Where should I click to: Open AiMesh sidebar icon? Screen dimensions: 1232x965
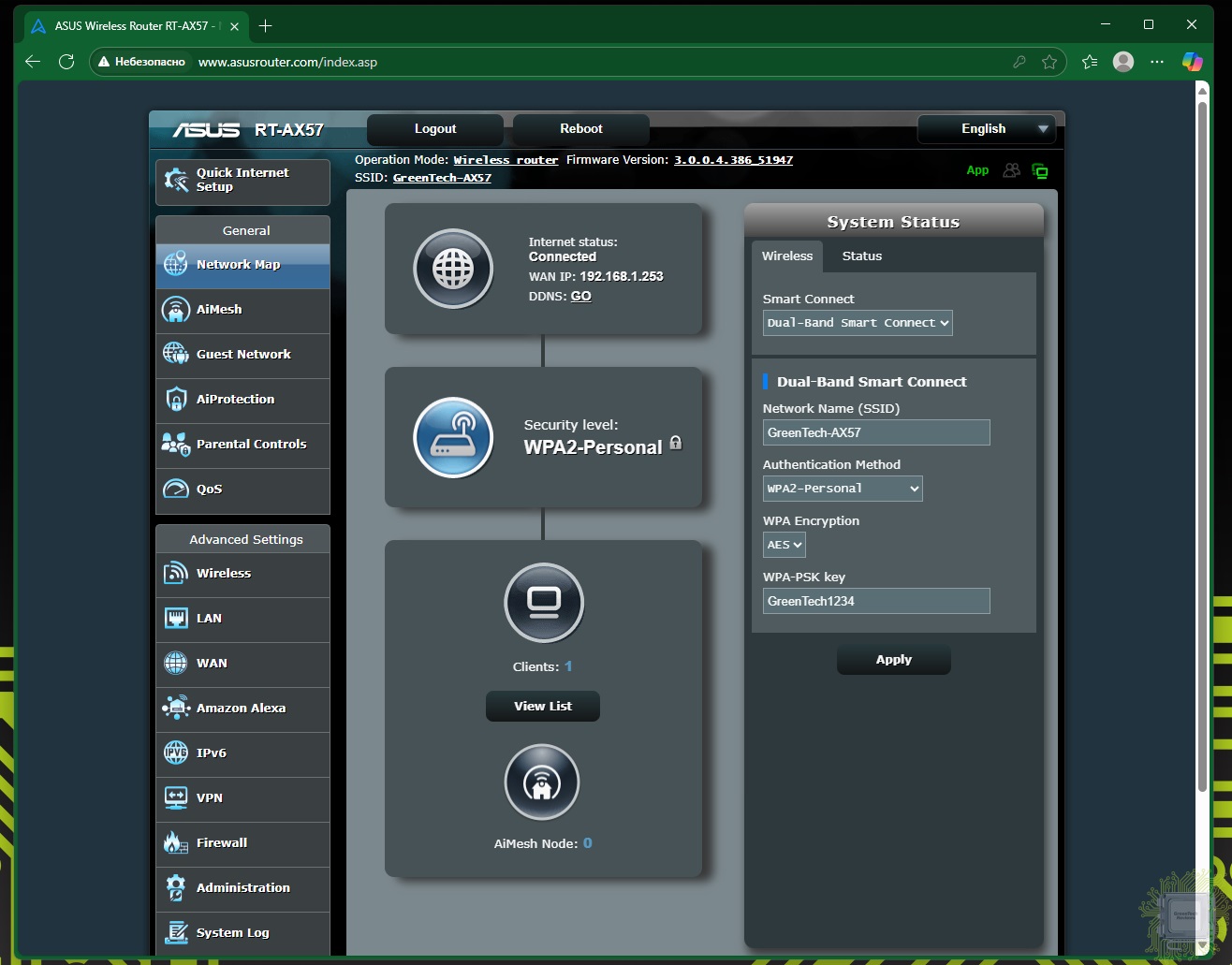176,310
